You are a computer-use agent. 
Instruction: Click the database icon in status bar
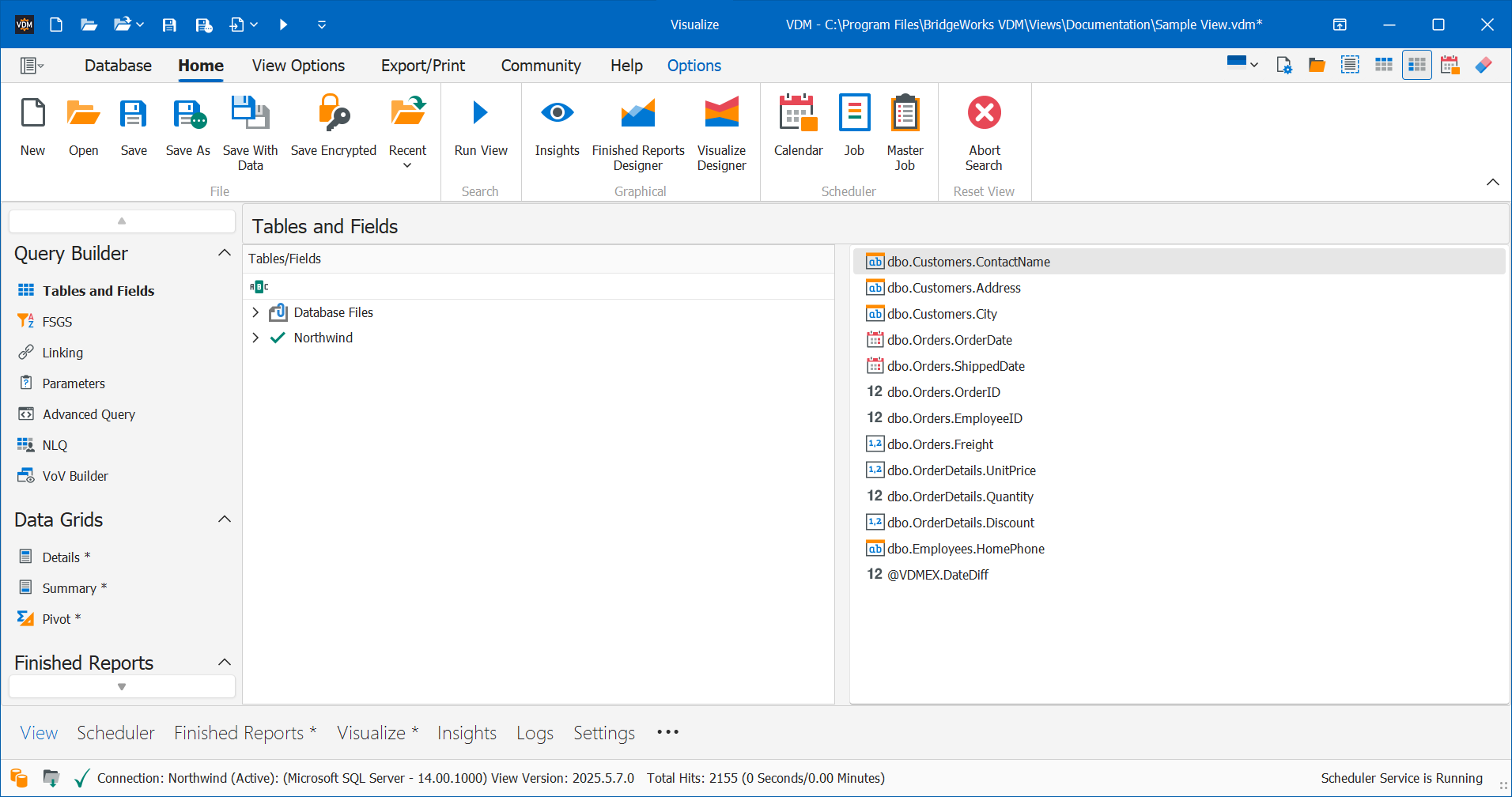tap(19, 778)
